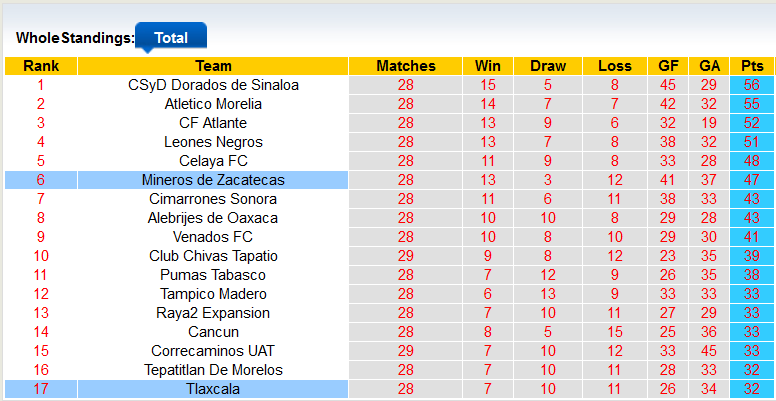This screenshot has height=401, width=776.
Task: Open the CSyD Dorados de Sinaloa team link
Action: click(213, 85)
